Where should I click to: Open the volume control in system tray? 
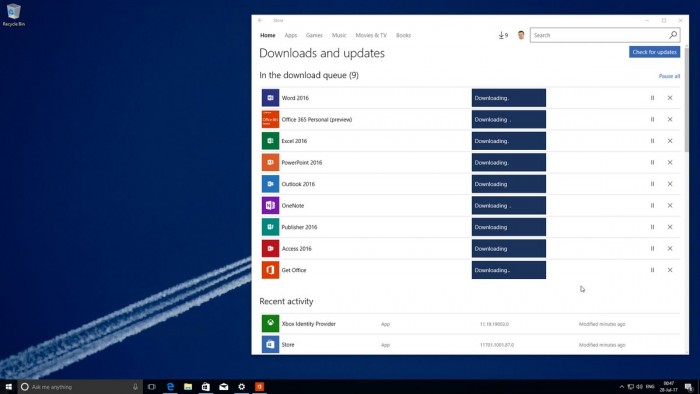(x=639, y=387)
